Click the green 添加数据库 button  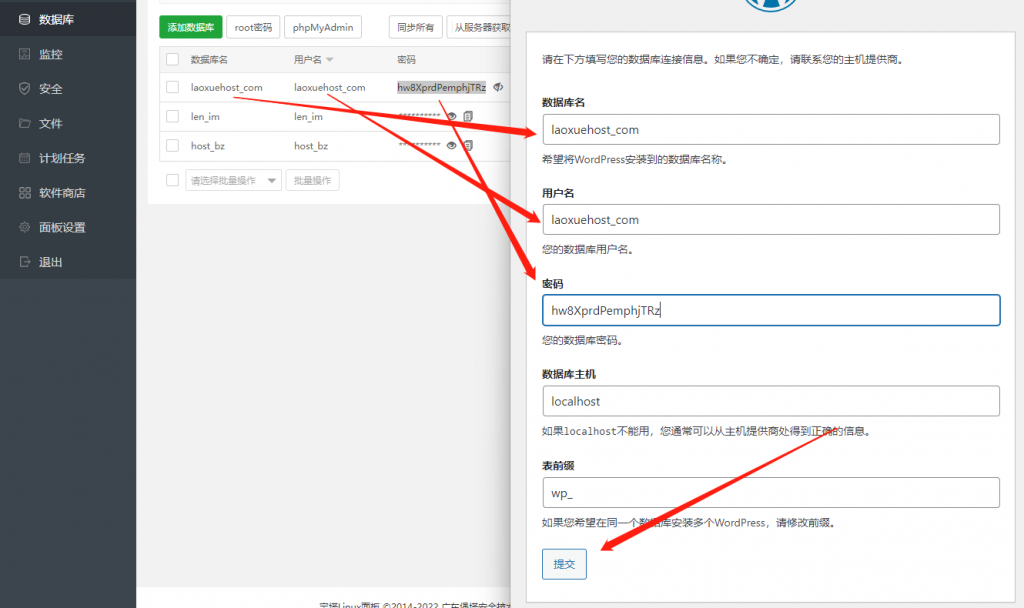[x=190, y=28]
